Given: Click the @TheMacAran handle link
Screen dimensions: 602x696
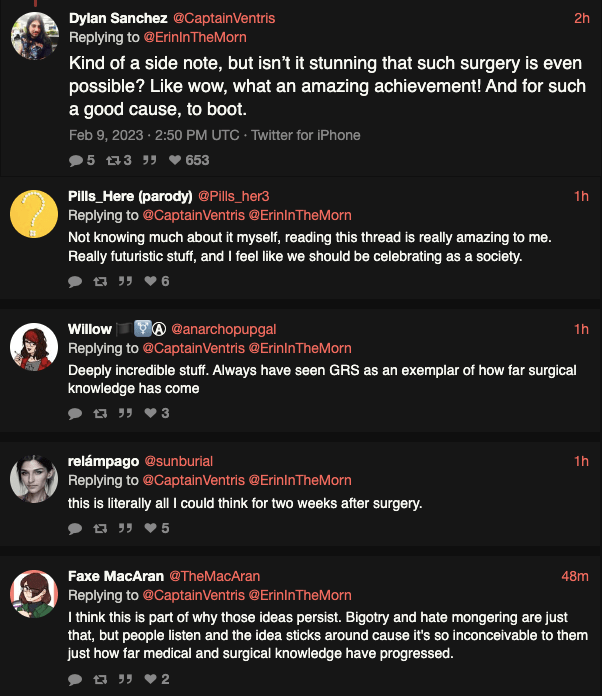Looking at the screenshot, I should [x=214, y=576].
